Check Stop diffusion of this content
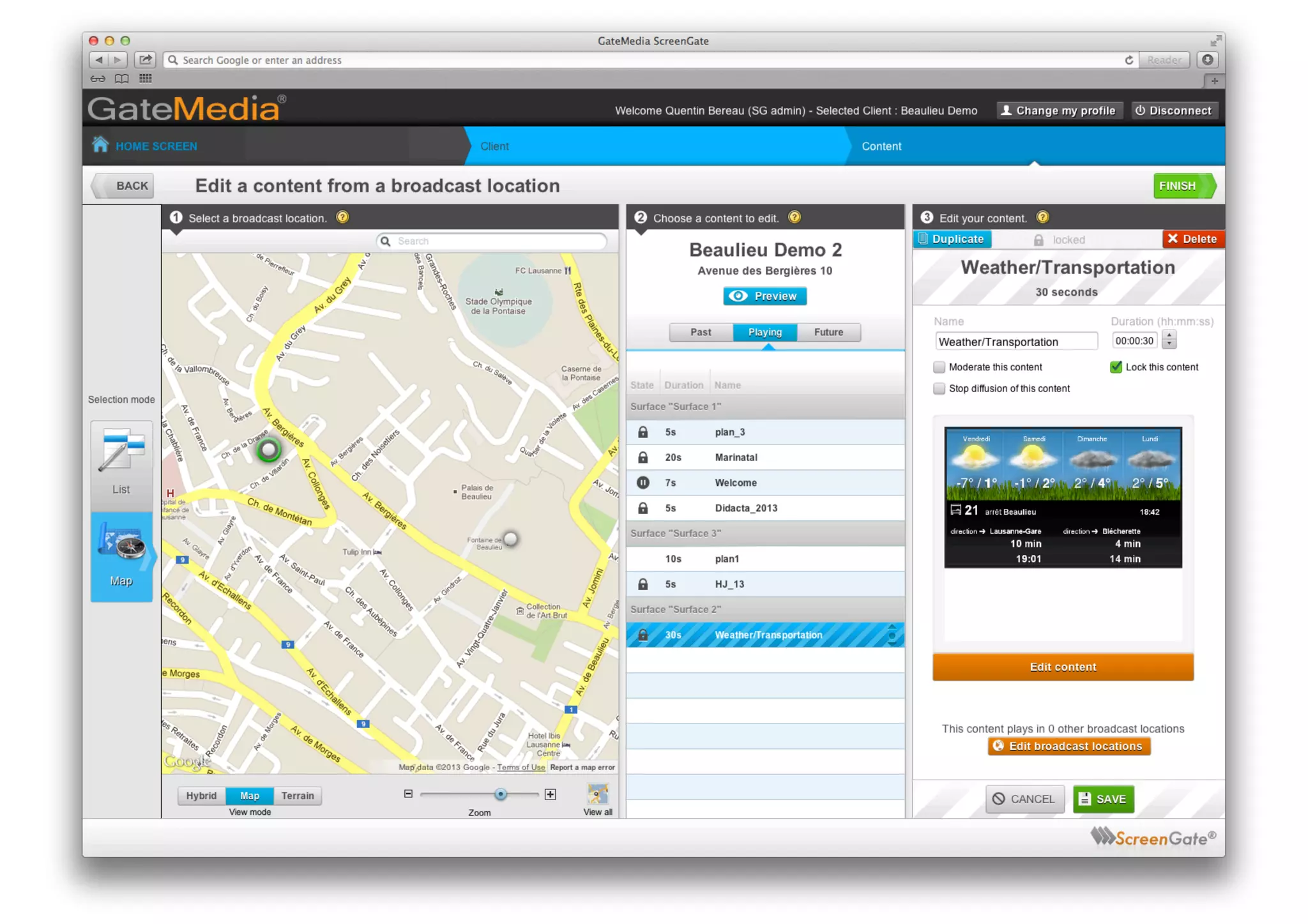Screen dimensions: 1308x924 (939, 388)
